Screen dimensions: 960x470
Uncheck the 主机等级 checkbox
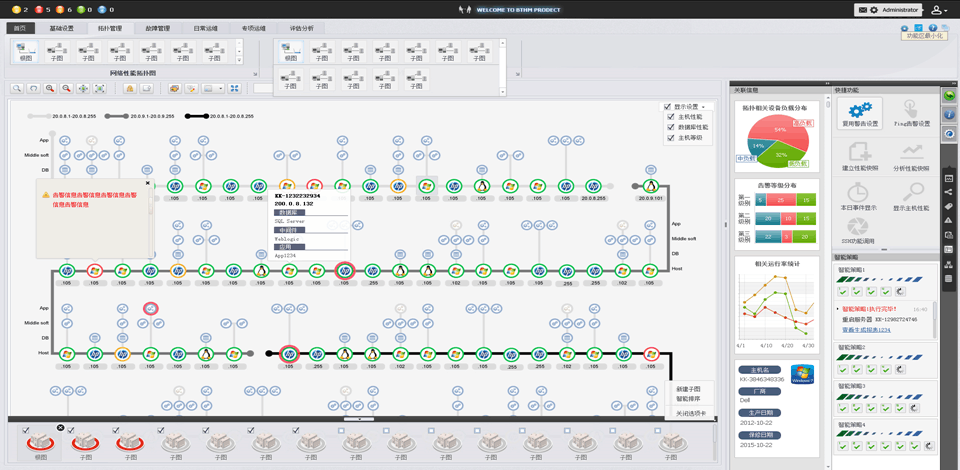pyautogui.click(x=670, y=138)
